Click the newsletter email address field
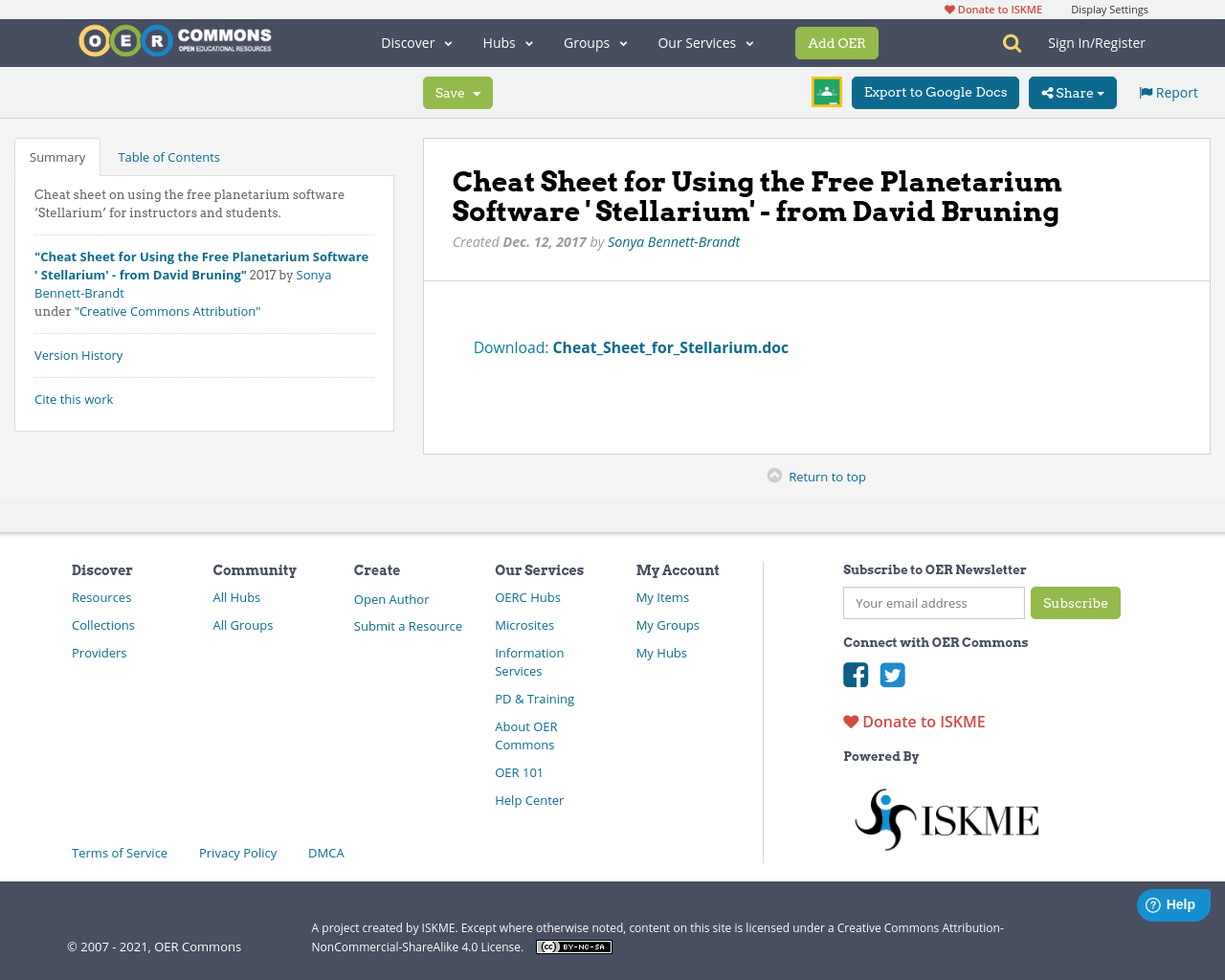The height and width of the screenshot is (980, 1225). point(933,603)
